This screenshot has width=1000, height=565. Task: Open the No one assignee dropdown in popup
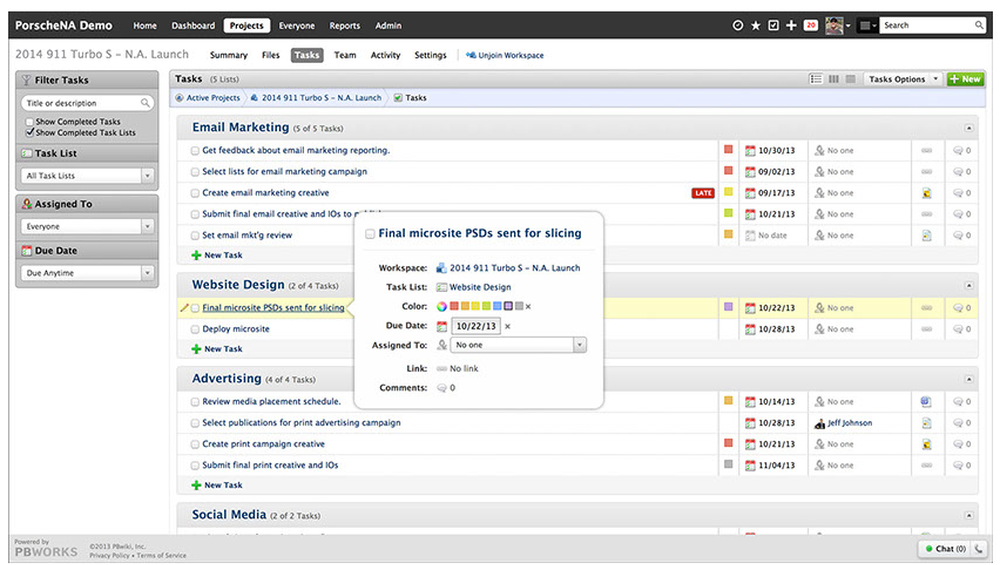tap(518, 345)
